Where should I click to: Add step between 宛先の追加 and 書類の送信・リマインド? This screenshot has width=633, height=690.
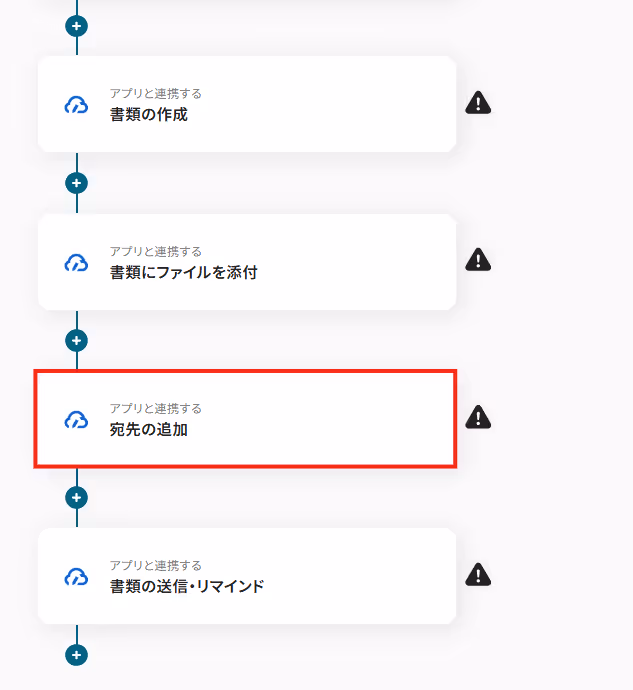point(77,498)
